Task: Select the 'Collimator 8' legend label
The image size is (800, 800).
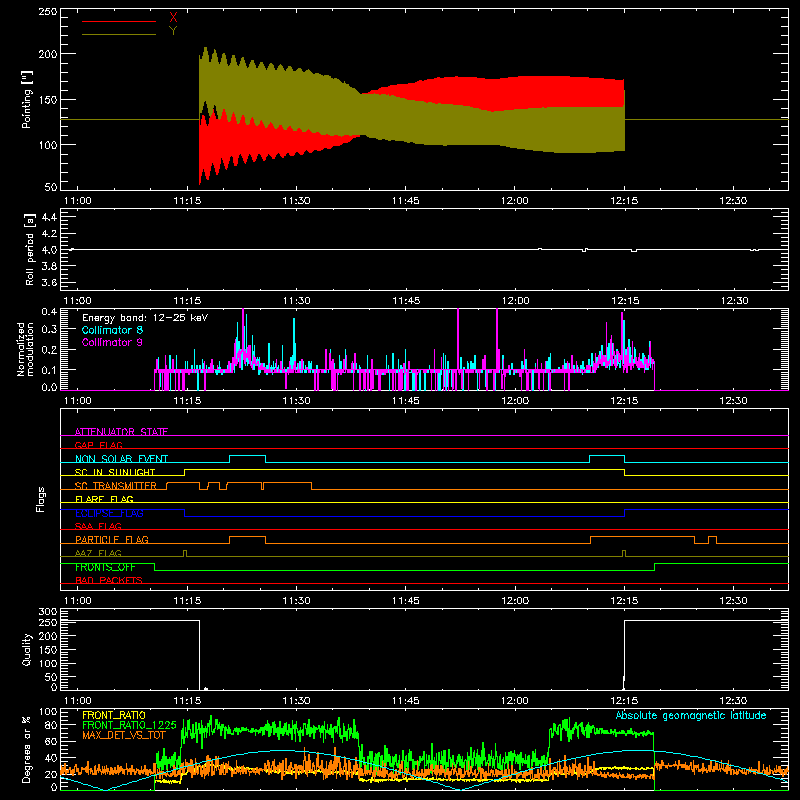Action: pyautogui.click(x=112, y=330)
